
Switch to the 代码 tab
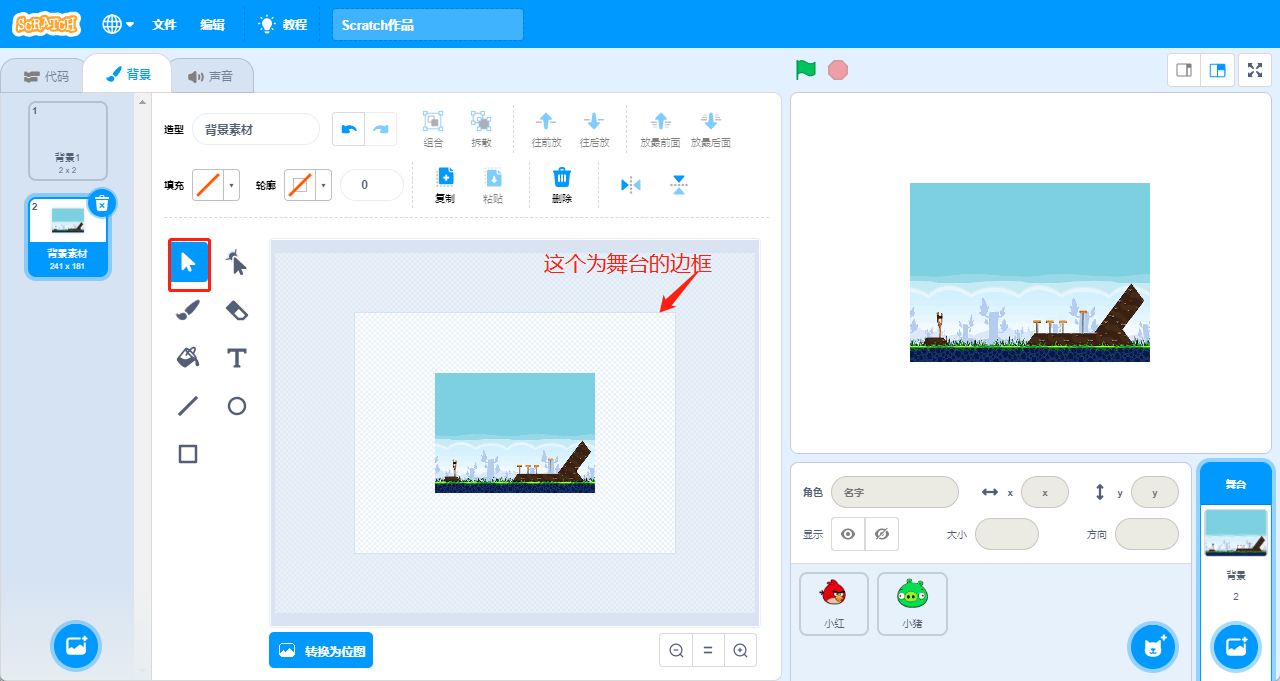click(x=46, y=76)
